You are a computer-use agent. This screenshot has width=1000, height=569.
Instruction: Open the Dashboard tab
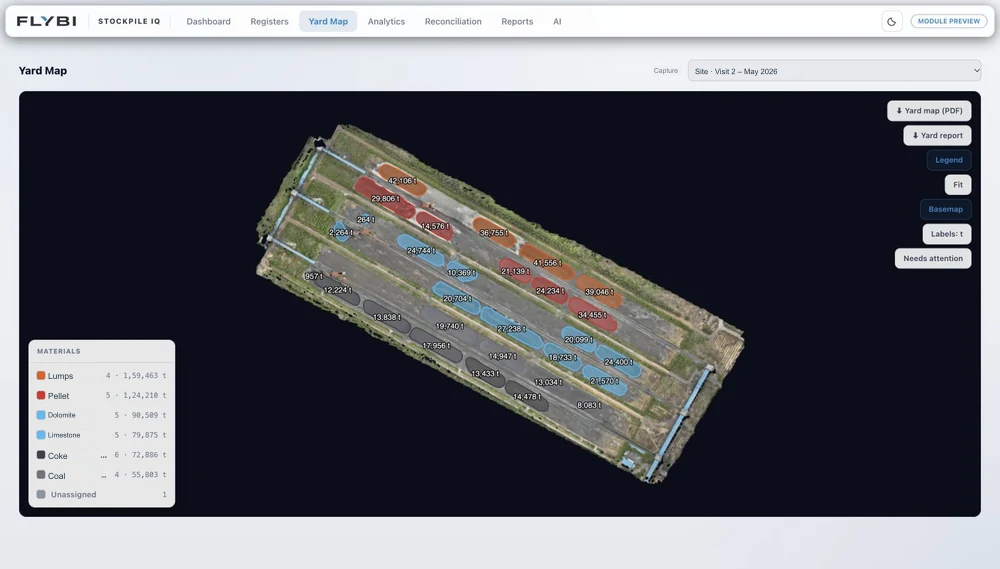pyautogui.click(x=209, y=21)
